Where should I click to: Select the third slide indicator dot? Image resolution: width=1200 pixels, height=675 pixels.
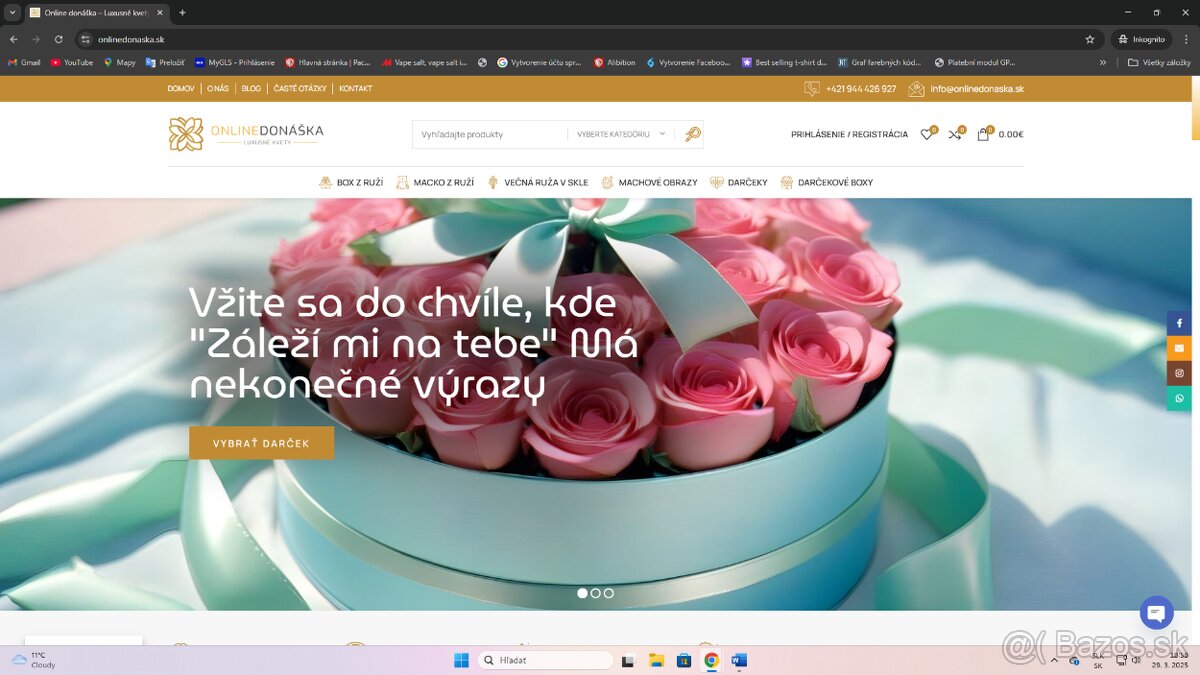click(609, 593)
